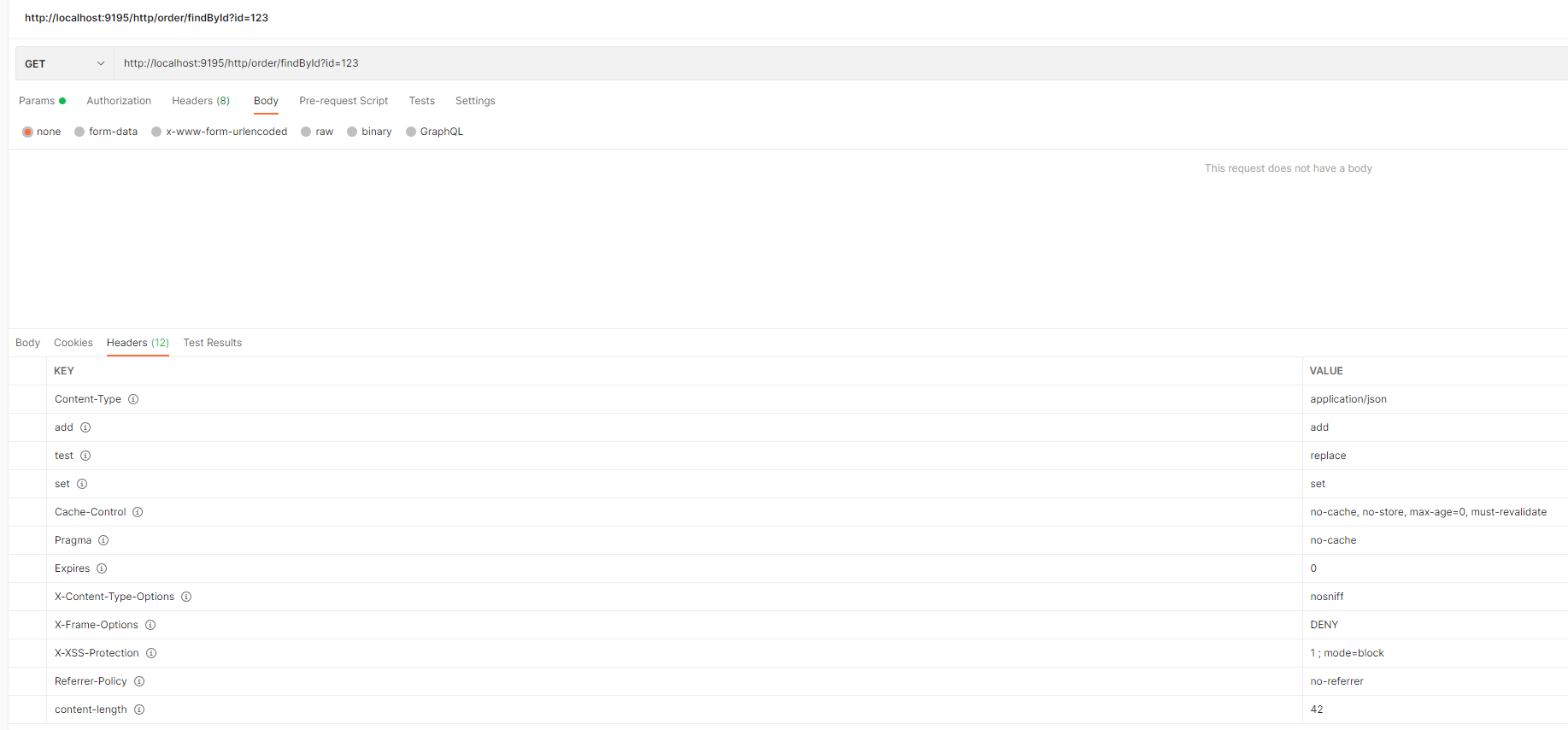
Task: Select the form-data body type
Action: [79, 132]
